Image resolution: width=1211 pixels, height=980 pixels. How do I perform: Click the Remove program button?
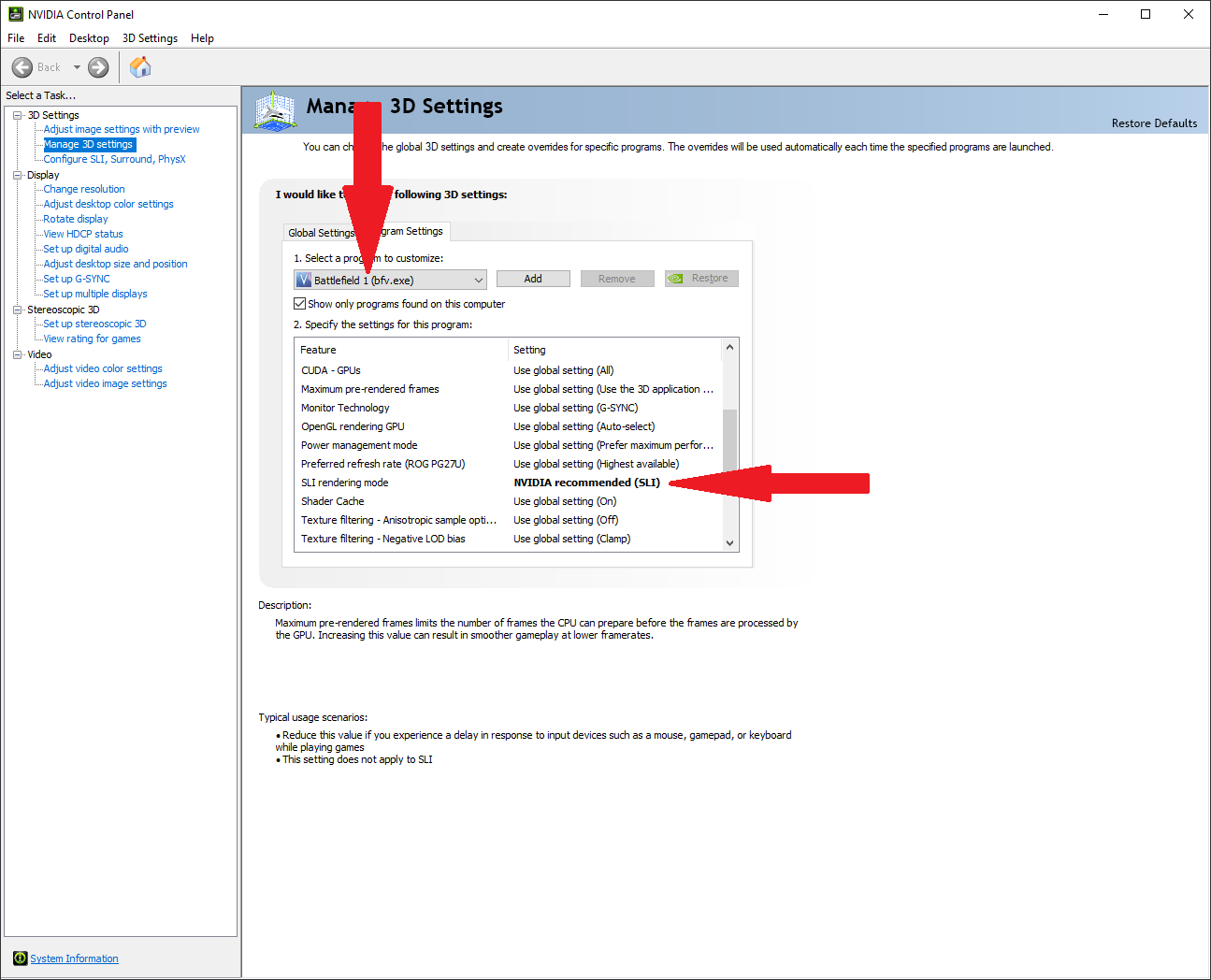[x=617, y=279]
